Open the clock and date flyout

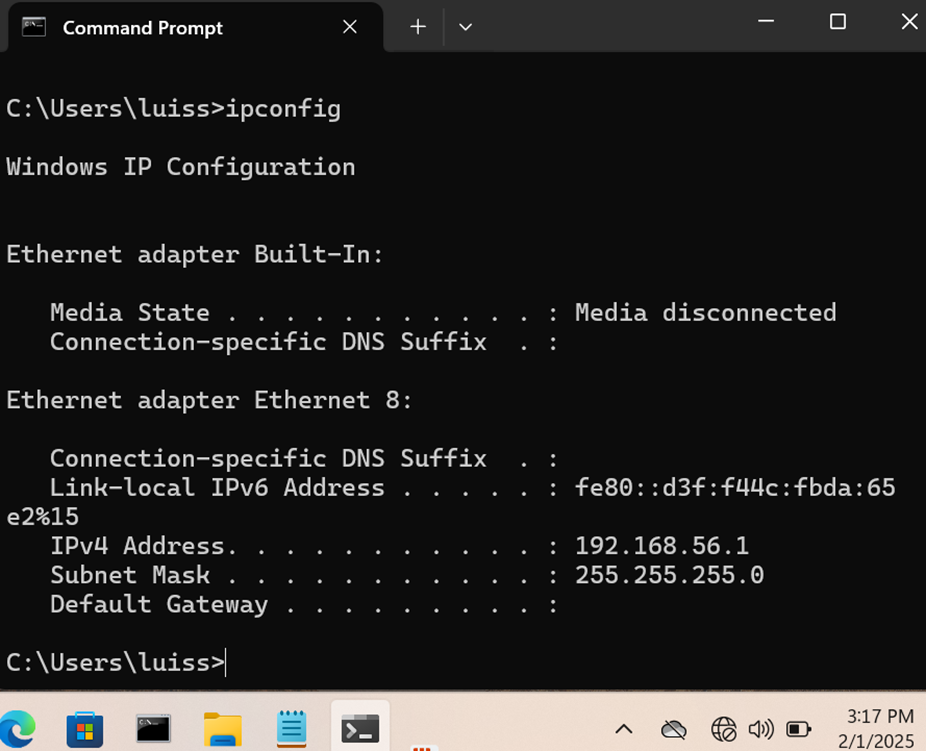(x=876, y=729)
